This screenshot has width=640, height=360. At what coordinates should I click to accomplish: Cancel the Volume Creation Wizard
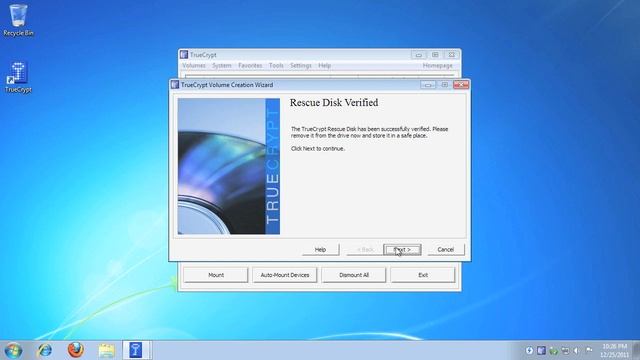[446, 249]
